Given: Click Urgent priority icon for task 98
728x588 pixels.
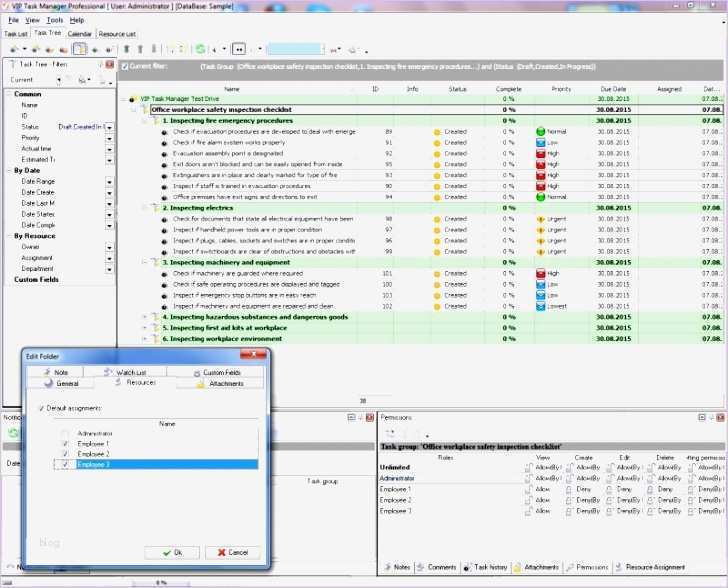Looking at the screenshot, I should (x=540, y=219).
